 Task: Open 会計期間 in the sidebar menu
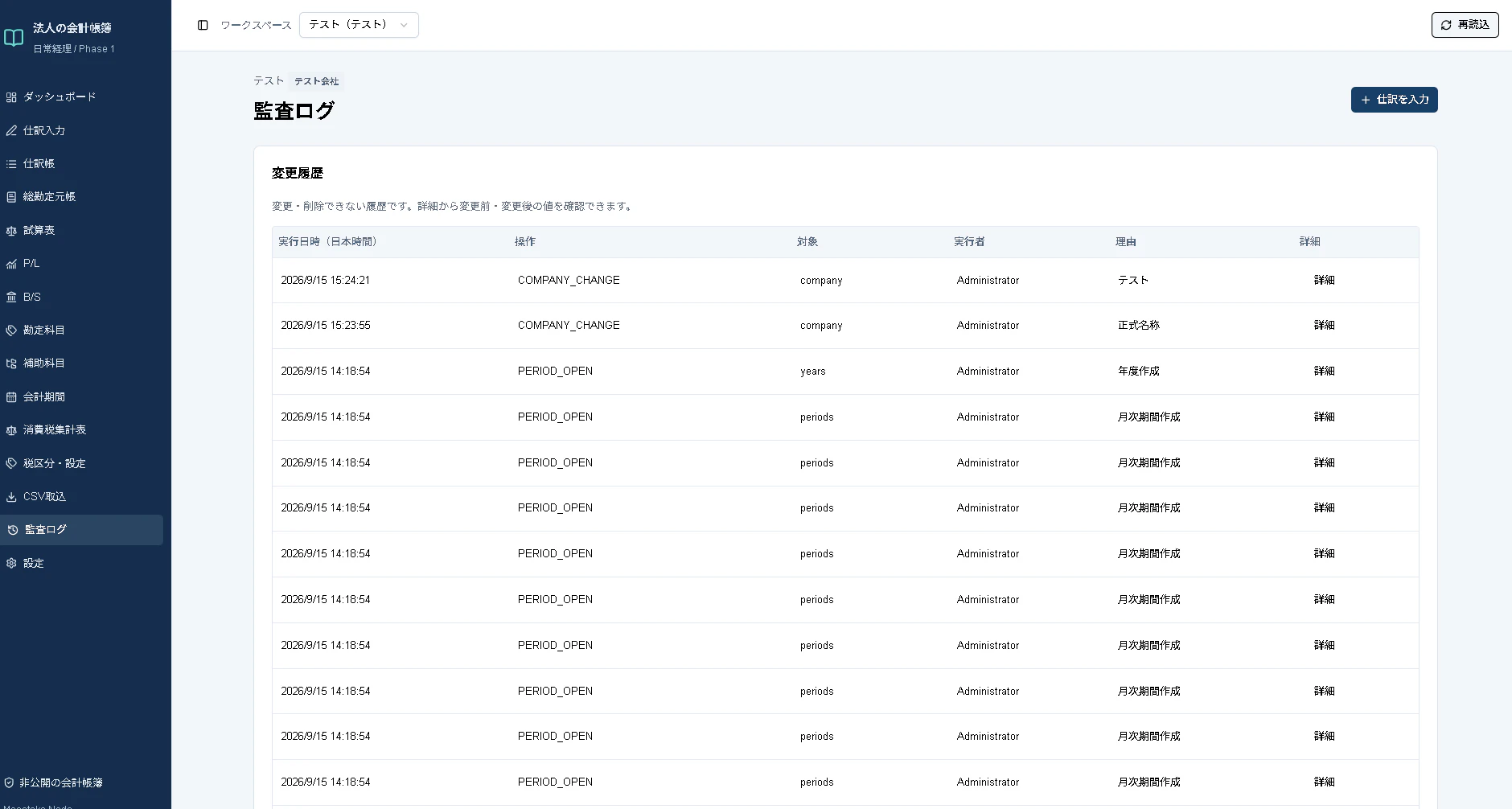click(81, 396)
